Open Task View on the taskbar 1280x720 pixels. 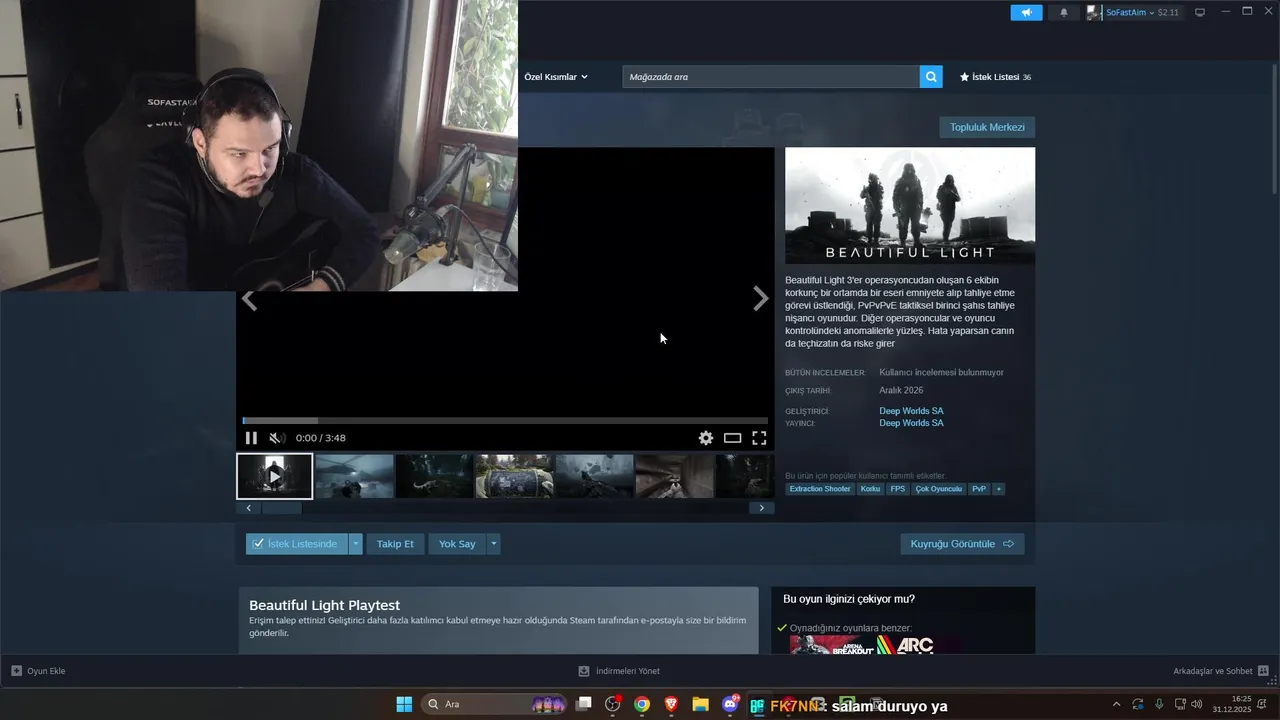584,704
